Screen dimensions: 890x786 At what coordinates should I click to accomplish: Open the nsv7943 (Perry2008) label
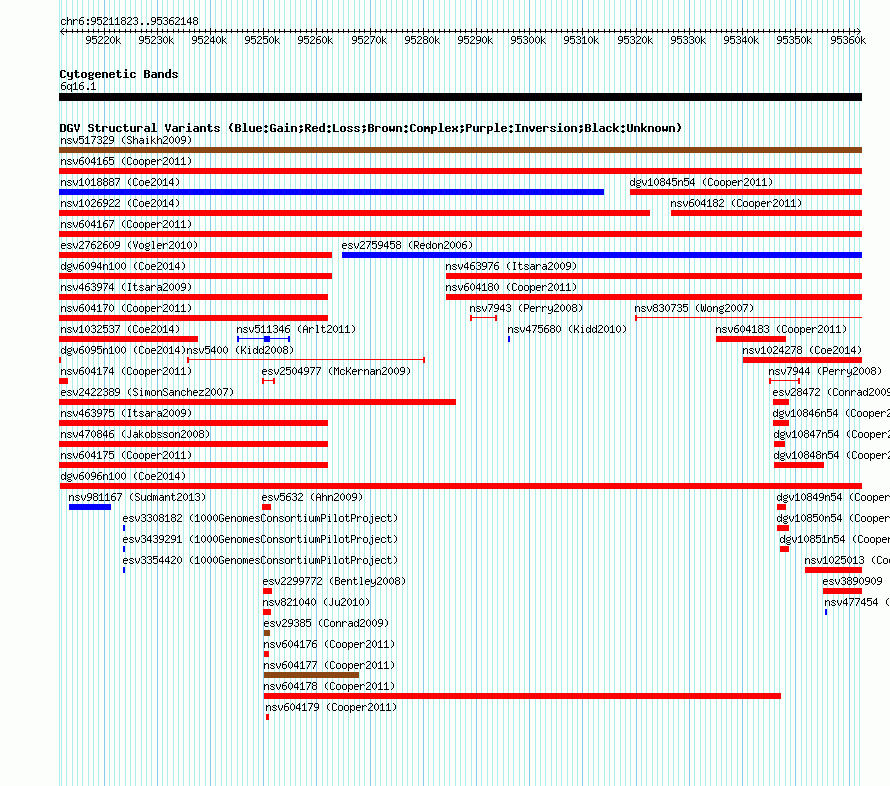[x=526, y=308]
